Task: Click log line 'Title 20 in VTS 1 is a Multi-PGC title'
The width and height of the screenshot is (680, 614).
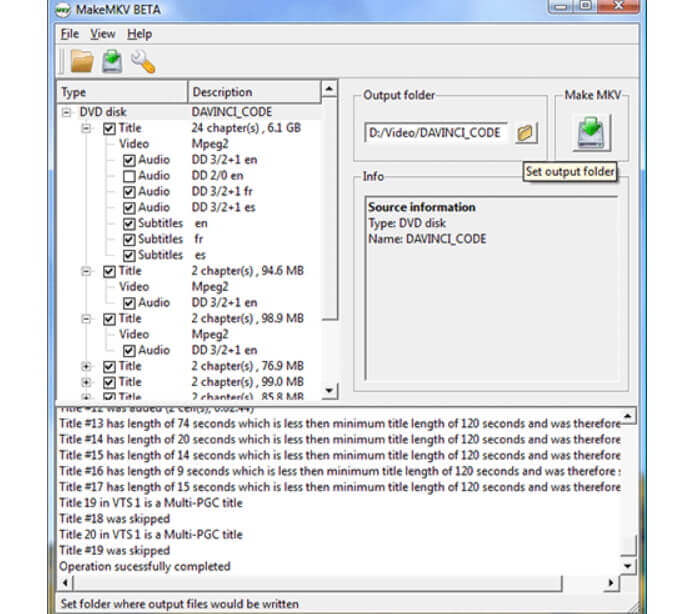Action: click(x=151, y=535)
